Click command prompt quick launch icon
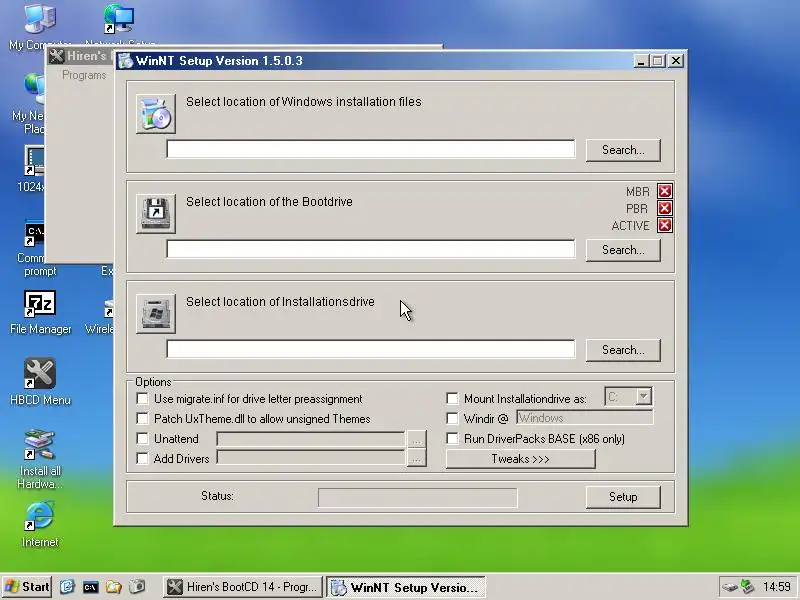This screenshot has width=800, height=600. 90,587
